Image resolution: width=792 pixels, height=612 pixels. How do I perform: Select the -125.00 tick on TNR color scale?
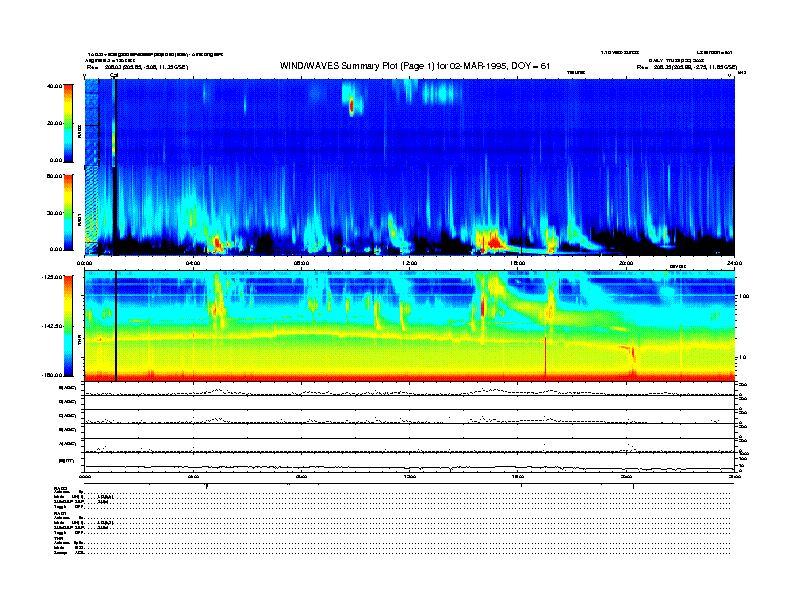pyautogui.click(x=53, y=277)
